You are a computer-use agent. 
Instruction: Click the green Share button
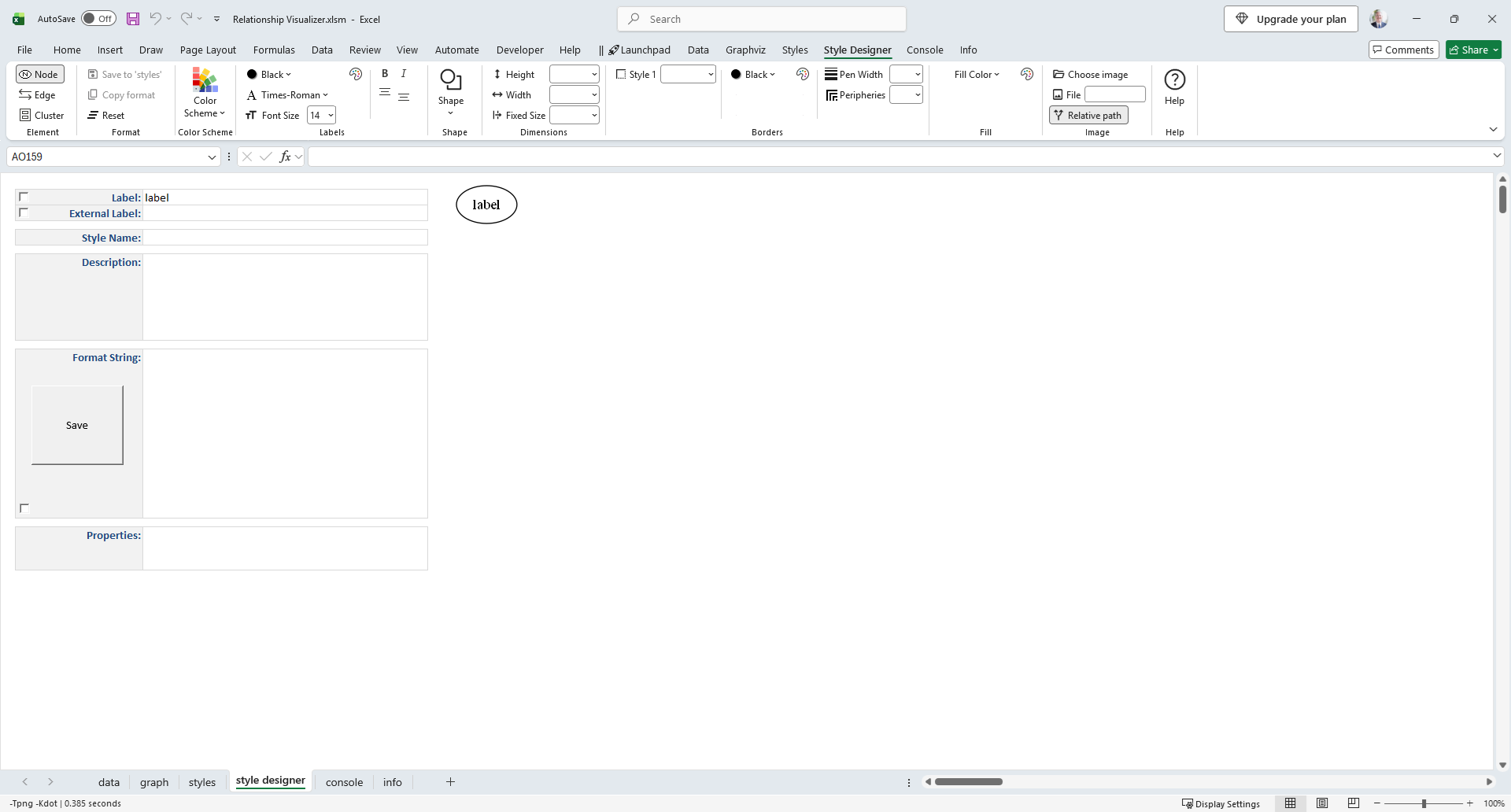click(x=1473, y=50)
